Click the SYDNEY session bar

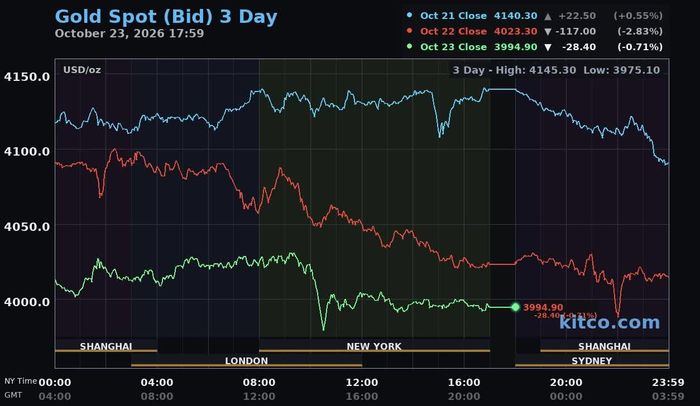(x=592, y=360)
